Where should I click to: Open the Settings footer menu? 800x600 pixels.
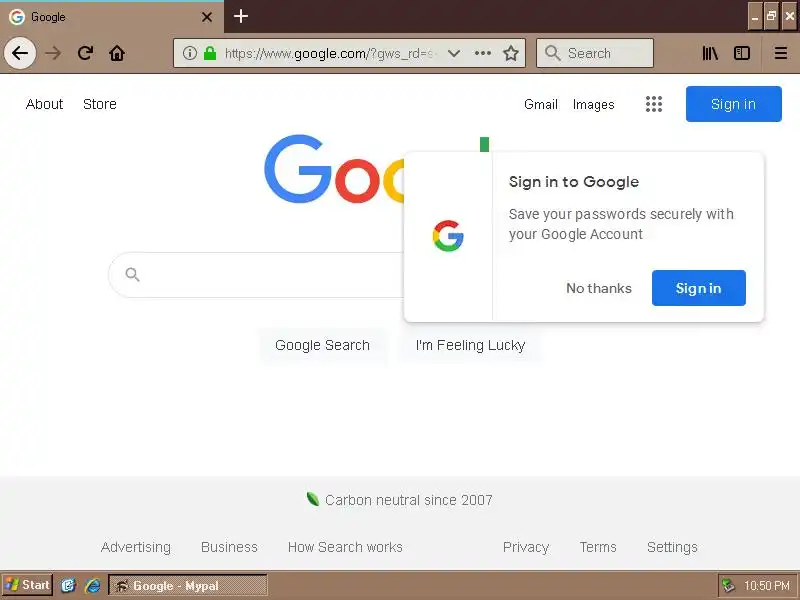coord(672,547)
